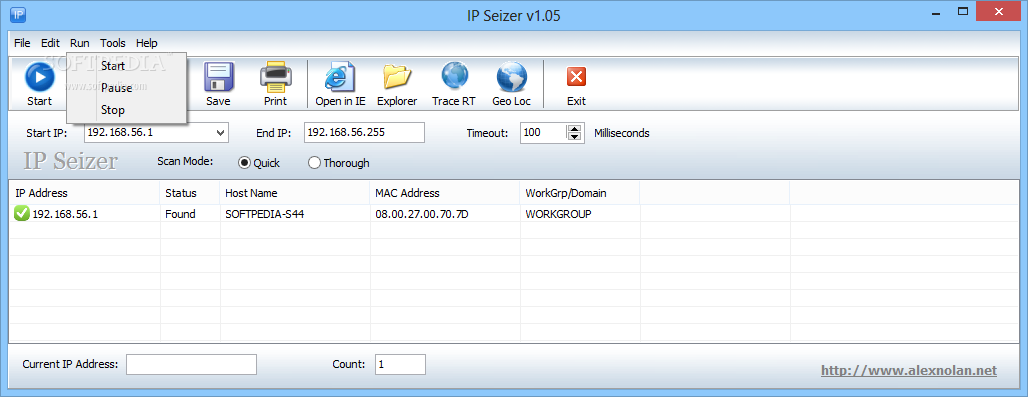Click the Print printer icon
This screenshot has height=397, width=1028.
[x=275, y=78]
